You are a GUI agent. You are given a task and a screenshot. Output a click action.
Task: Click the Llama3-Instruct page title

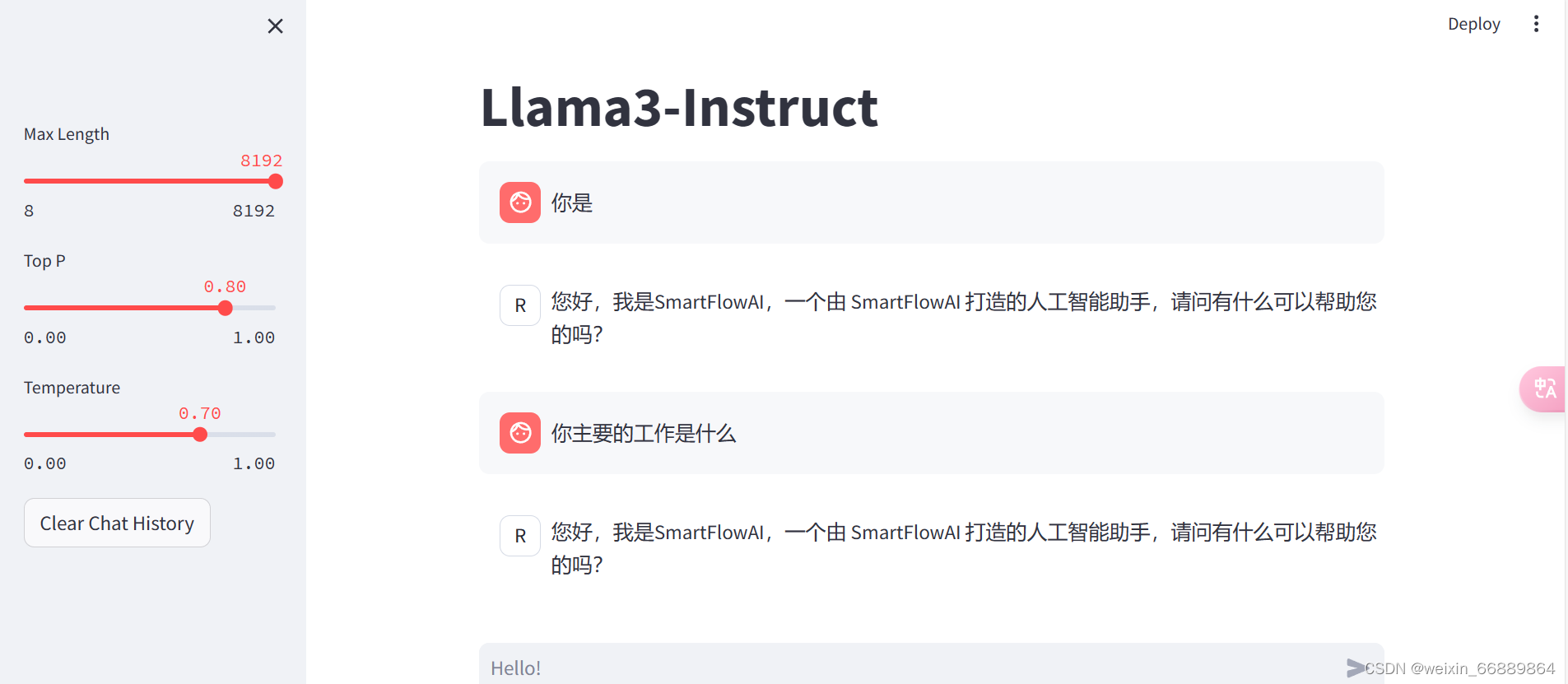pos(678,107)
